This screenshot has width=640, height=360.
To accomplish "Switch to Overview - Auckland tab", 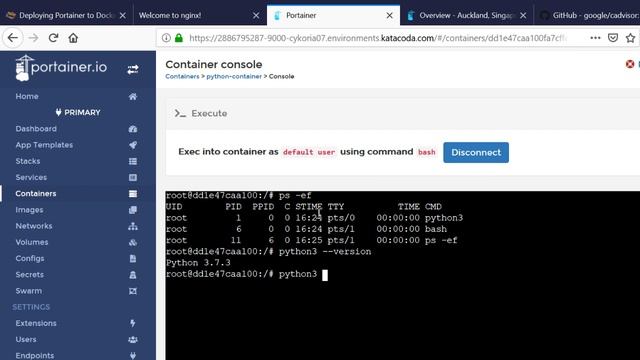I will coord(466,16).
